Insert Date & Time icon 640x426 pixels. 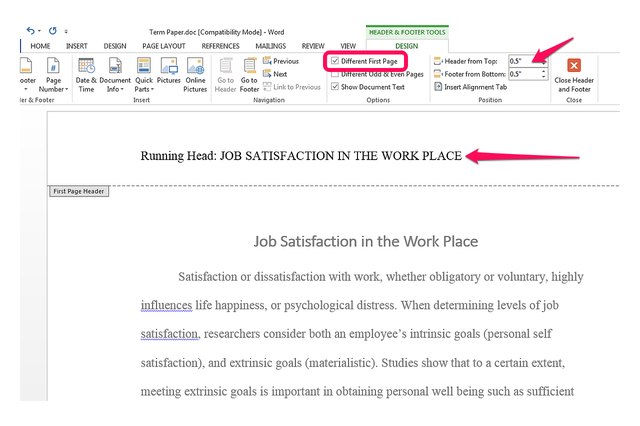(x=86, y=75)
